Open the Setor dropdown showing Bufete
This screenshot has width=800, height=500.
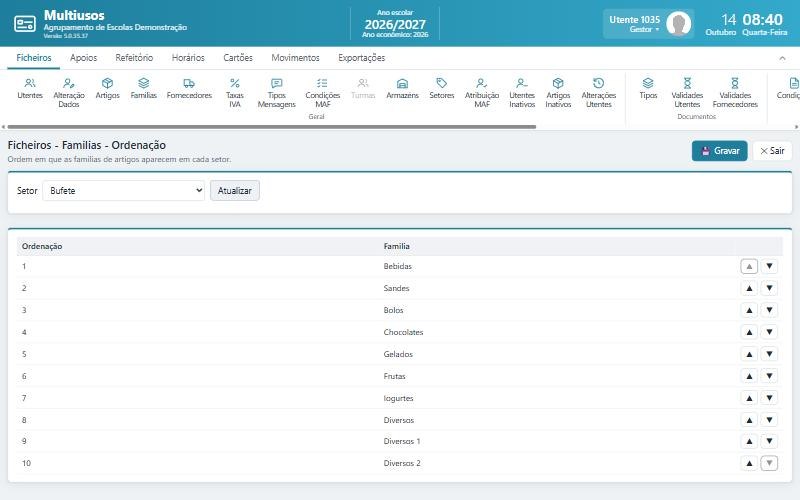tap(123, 191)
